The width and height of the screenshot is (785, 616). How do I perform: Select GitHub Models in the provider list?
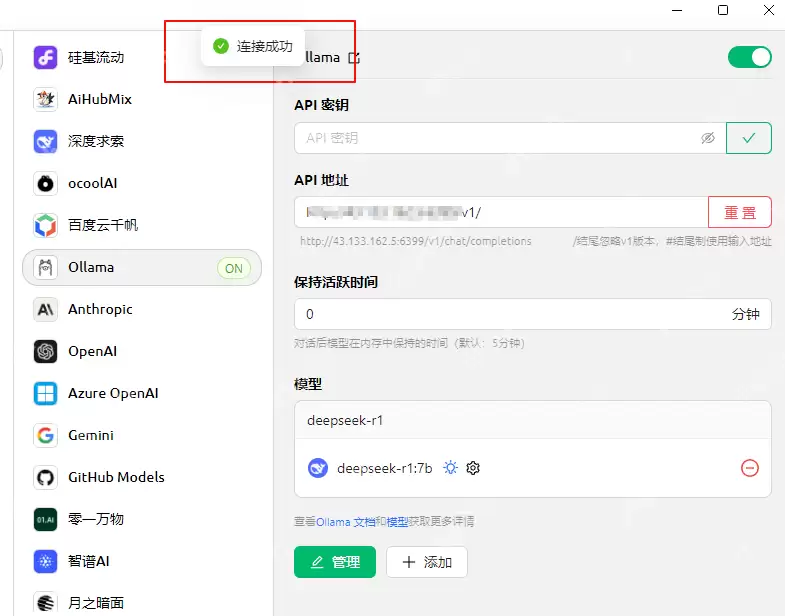[142, 477]
